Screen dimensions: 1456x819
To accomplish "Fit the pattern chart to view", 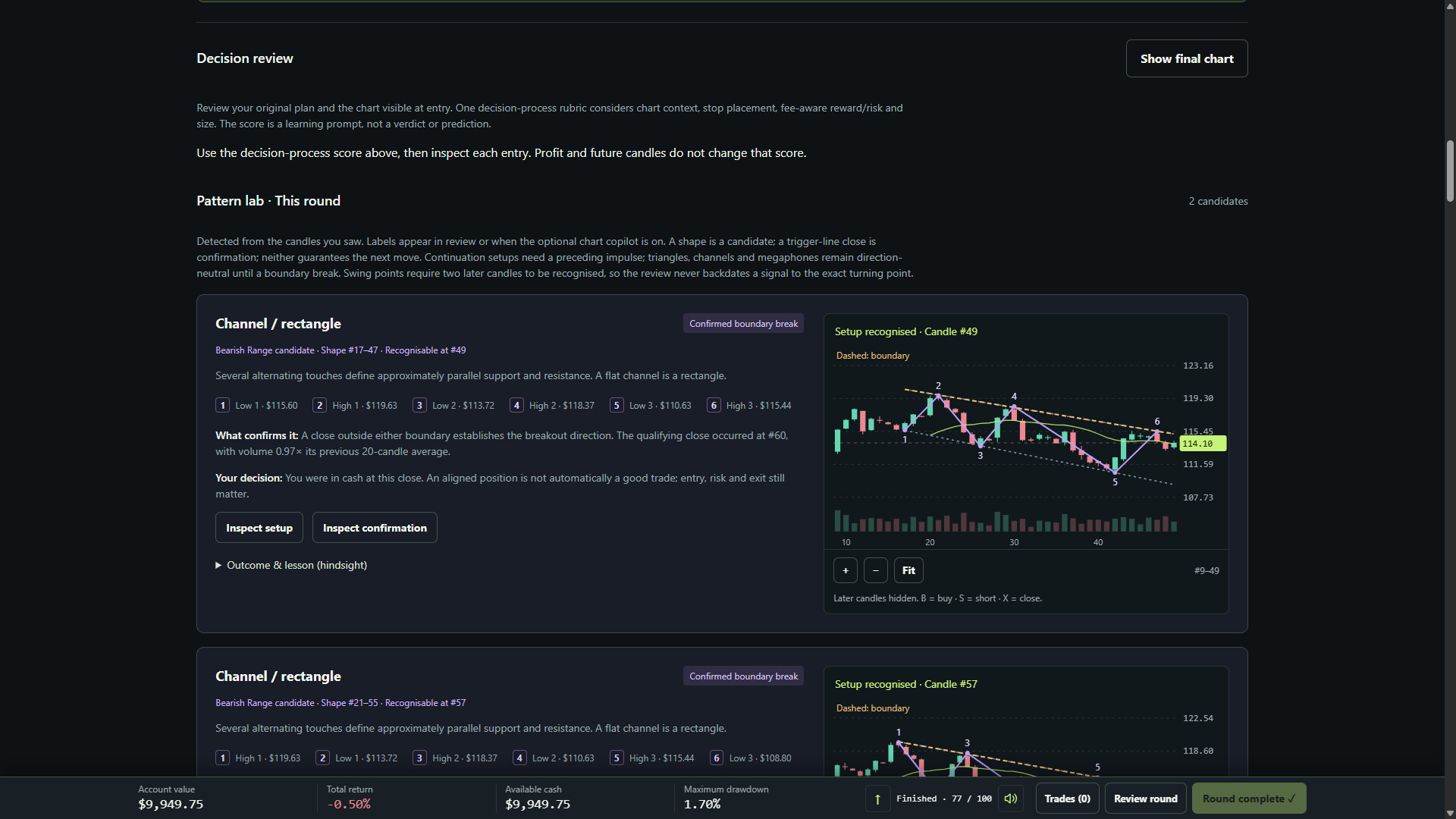I will [908, 570].
